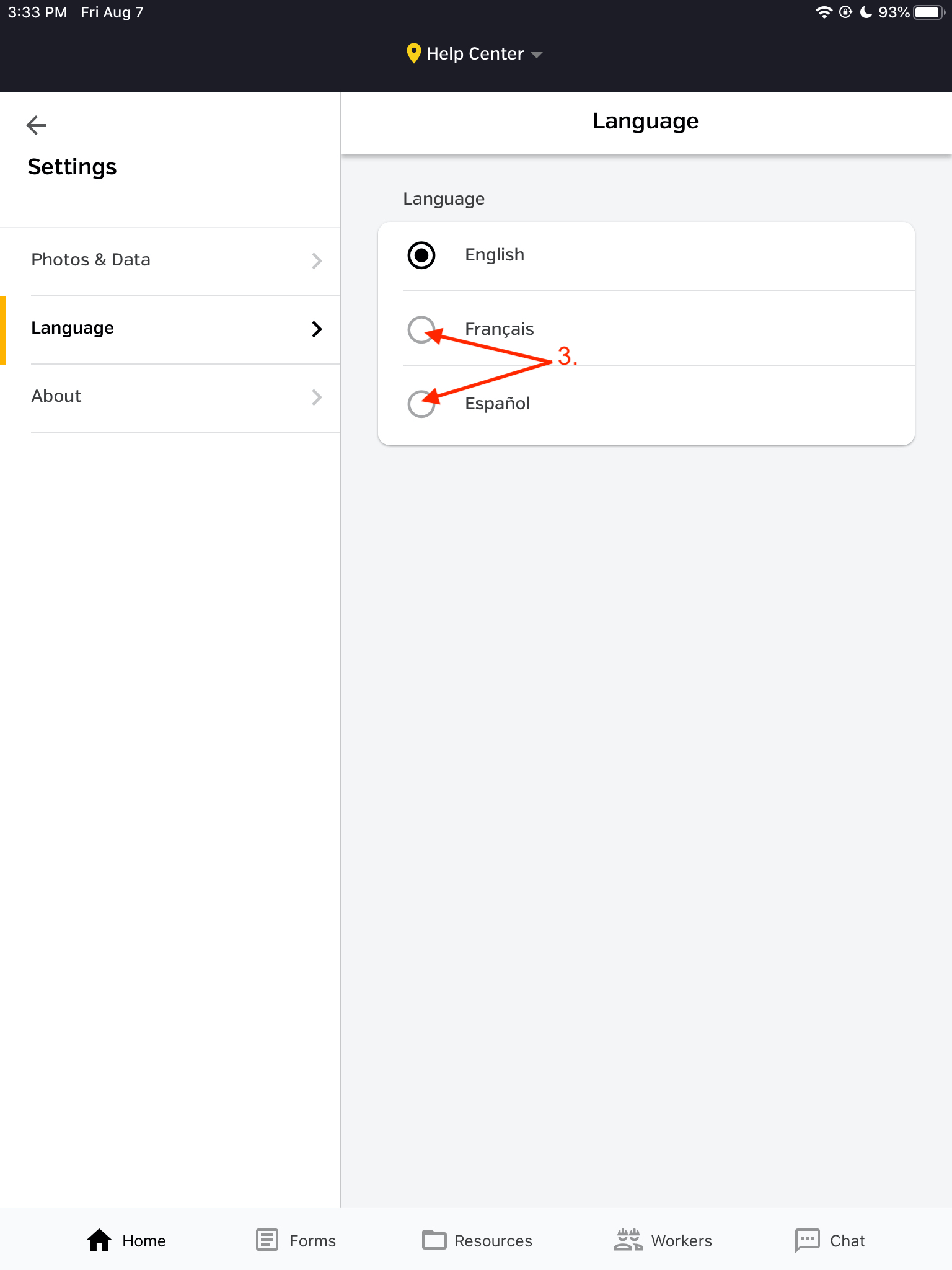Open the Help Center dropdown arrow
The image size is (952, 1270).
click(537, 55)
